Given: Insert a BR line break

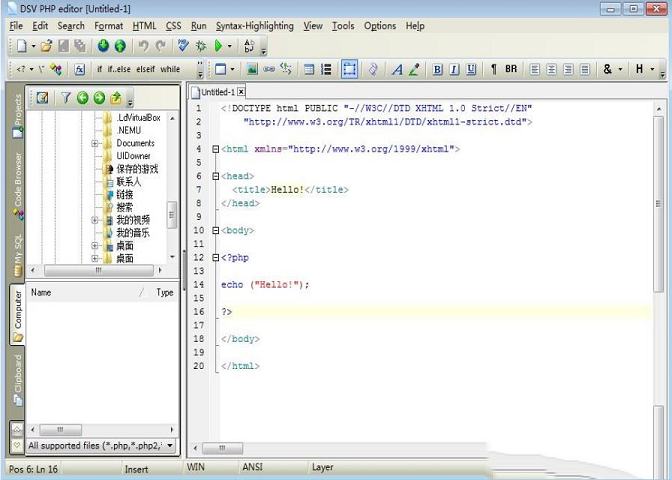Looking at the screenshot, I should click(511, 69).
